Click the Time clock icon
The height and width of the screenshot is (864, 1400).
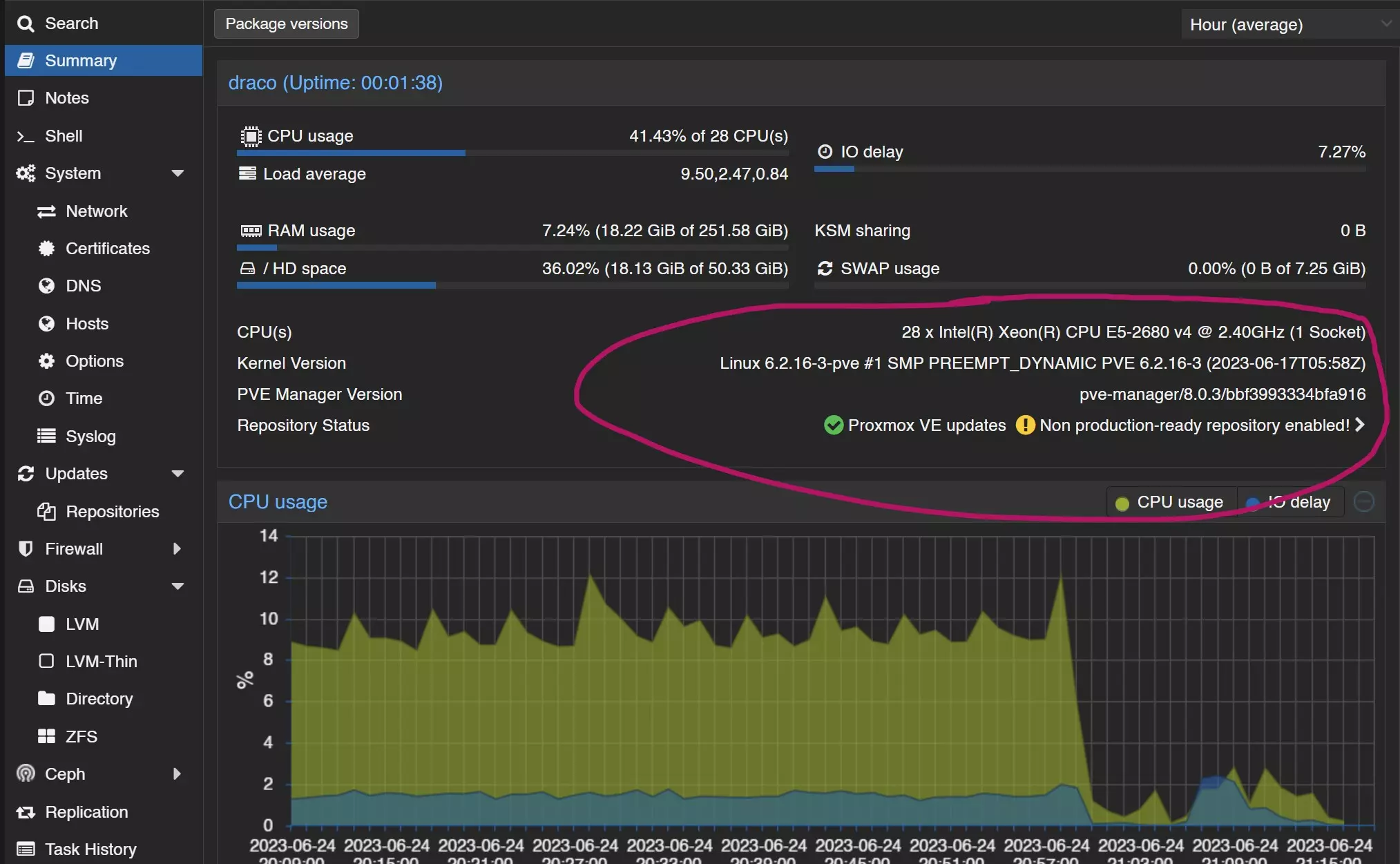pos(46,399)
